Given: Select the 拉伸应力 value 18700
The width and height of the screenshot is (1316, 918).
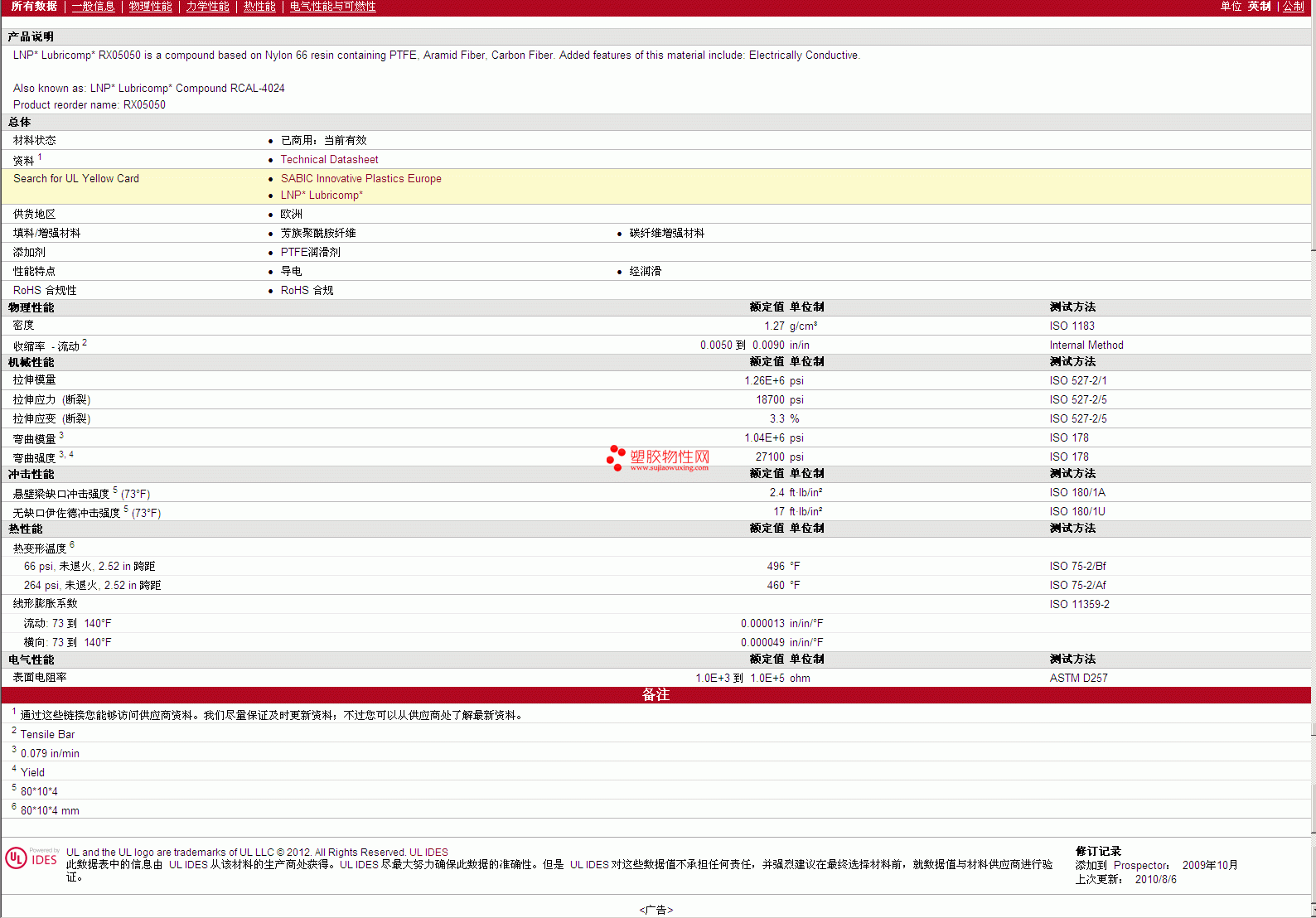Looking at the screenshot, I should (x=770, y=400).
